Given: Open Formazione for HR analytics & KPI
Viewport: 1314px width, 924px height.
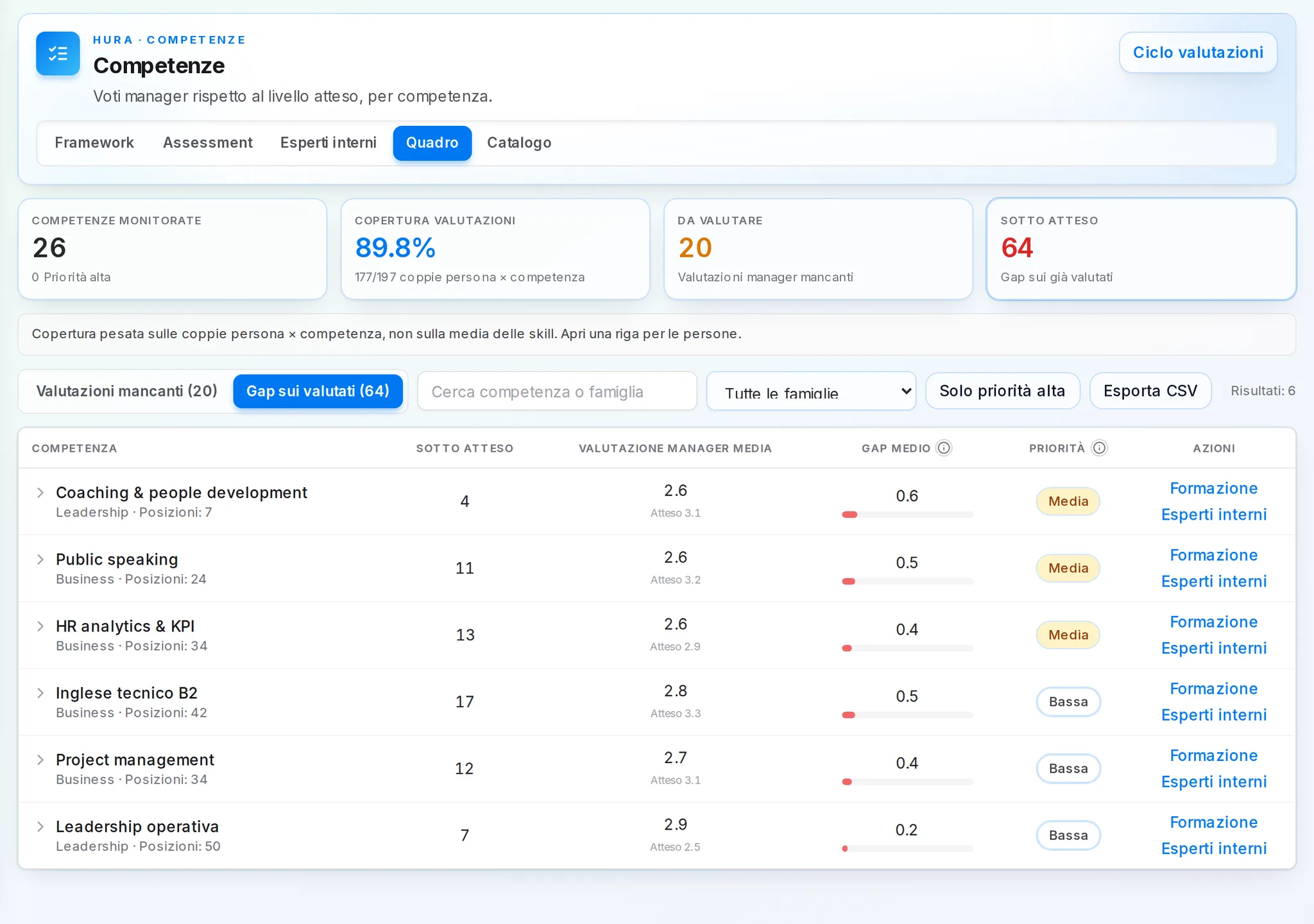Looking at the screenshot, I should point(1213,622).
